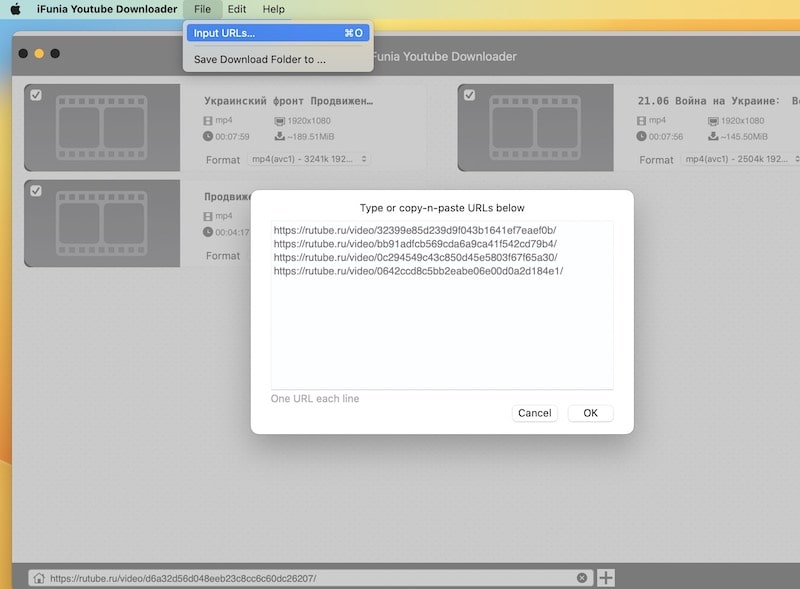The width and height of the screenshot is (800, 589).
Task: Toggle the checkbox on the 21.06 video
Action: point(469,95)
